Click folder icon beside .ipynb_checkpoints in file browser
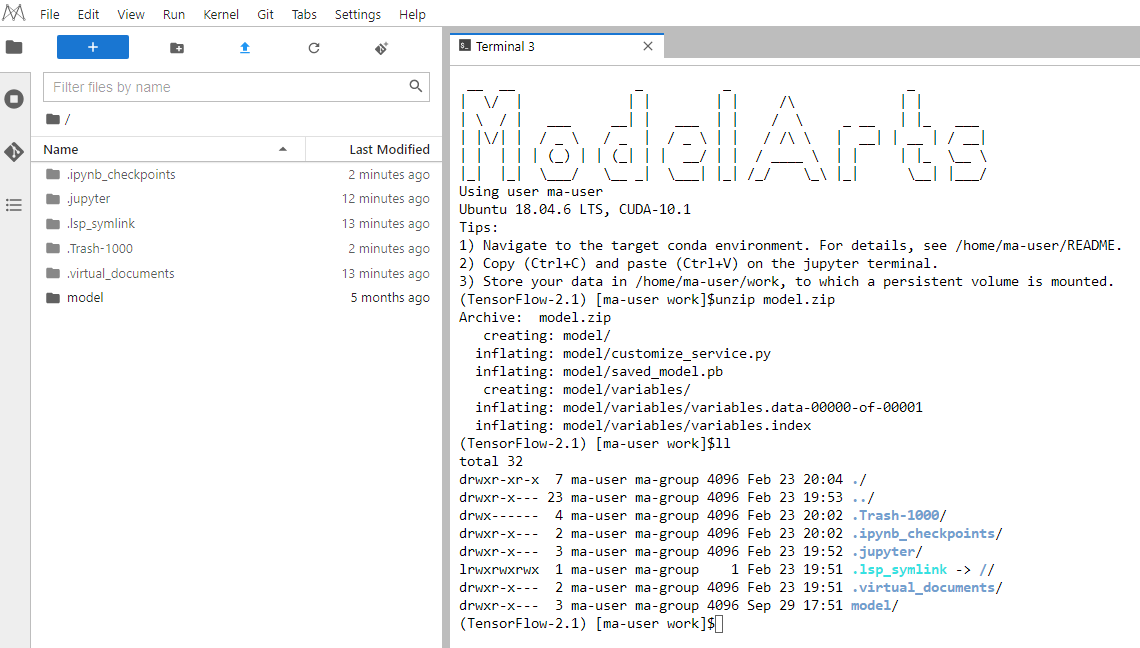 point(52,174)
